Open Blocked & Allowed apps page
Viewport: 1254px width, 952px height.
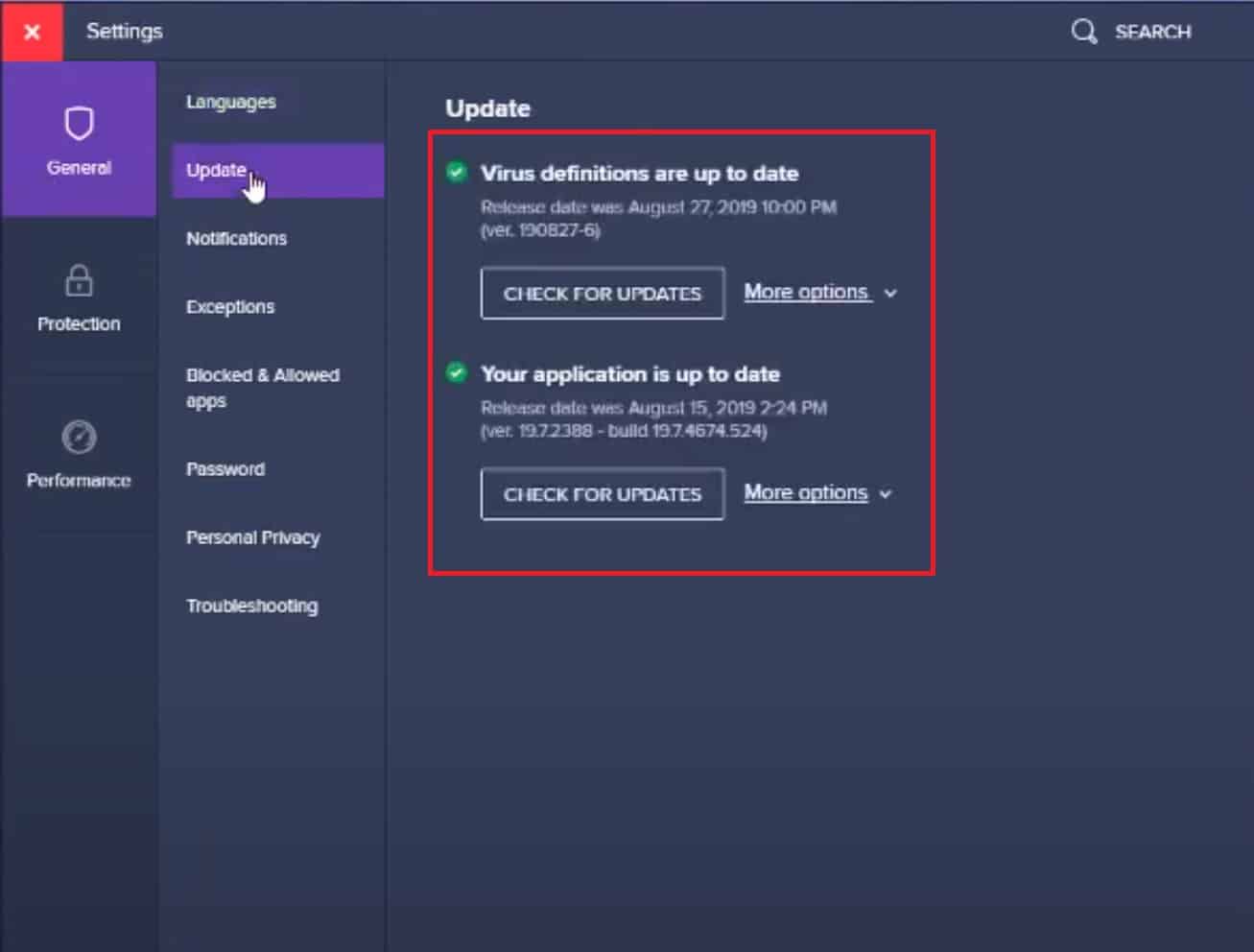[x=263, y=388]
